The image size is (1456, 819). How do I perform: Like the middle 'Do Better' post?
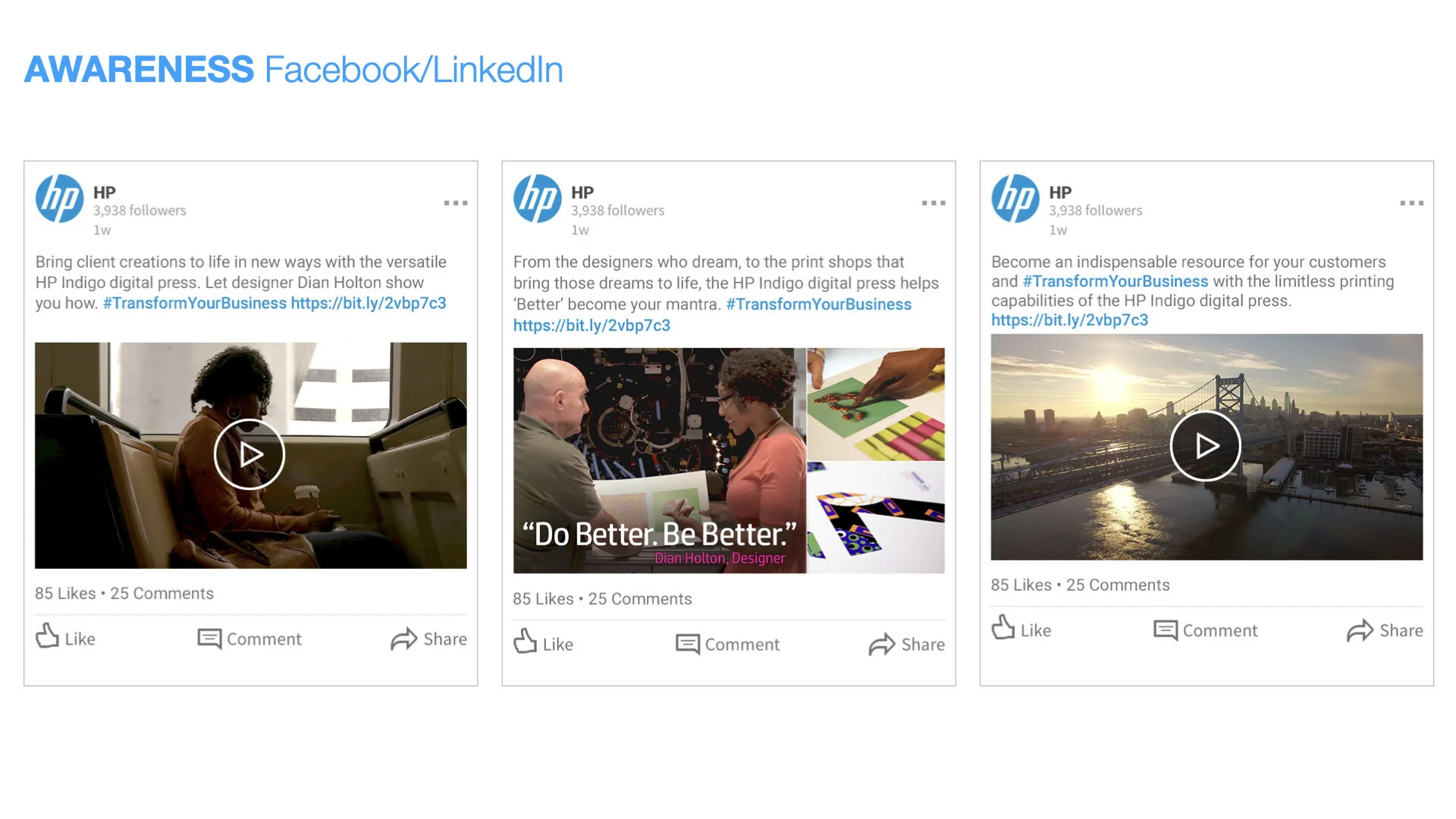[x=526, y=642]
